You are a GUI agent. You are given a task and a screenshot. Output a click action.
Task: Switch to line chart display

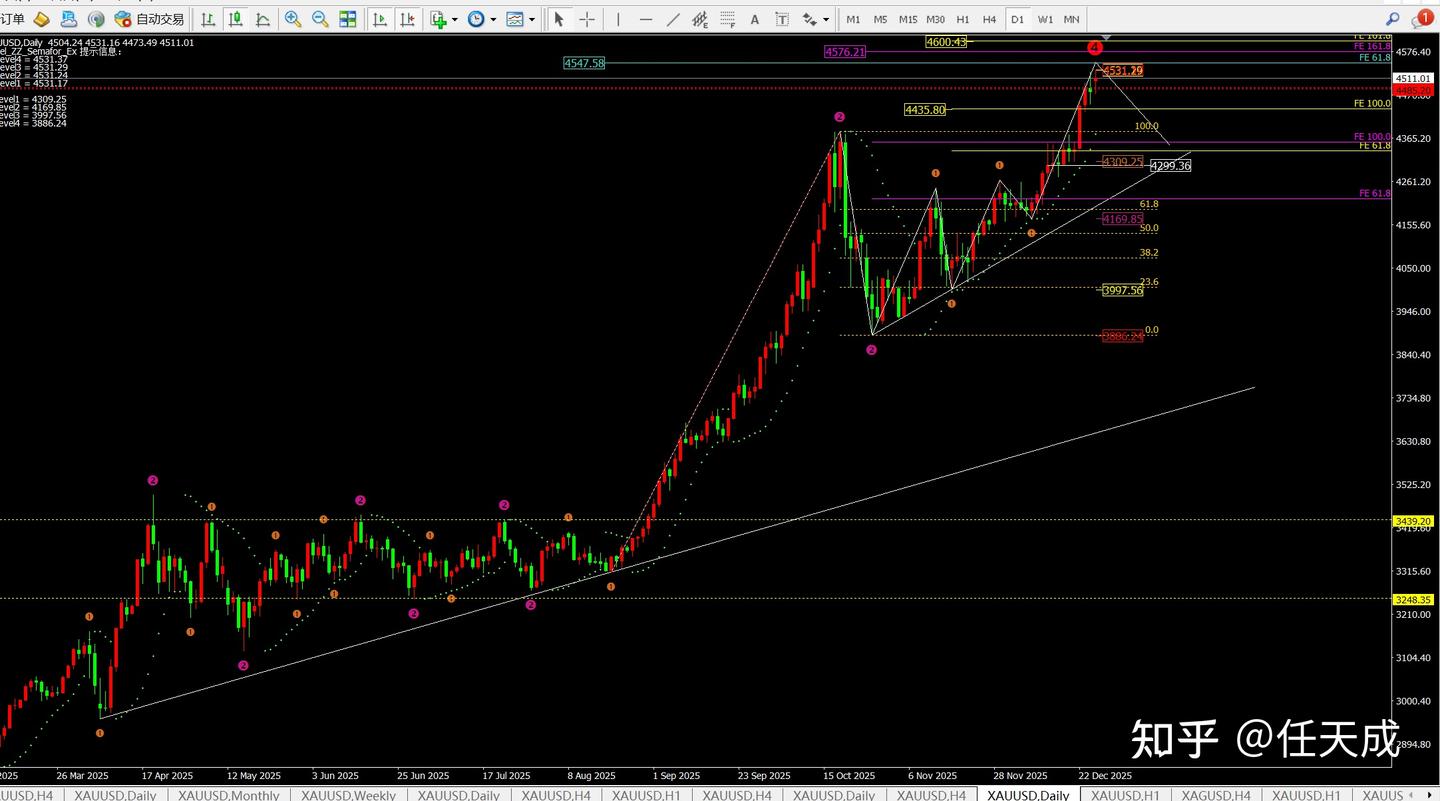[262, 19]
